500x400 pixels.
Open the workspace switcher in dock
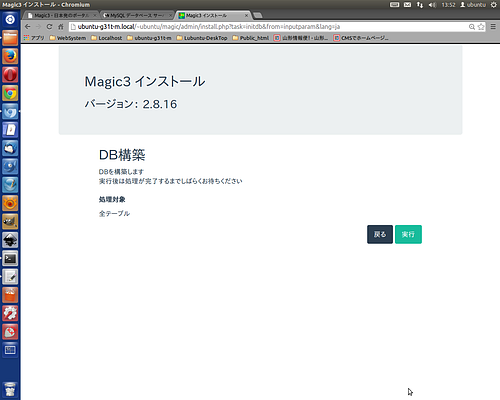(10, 350)
